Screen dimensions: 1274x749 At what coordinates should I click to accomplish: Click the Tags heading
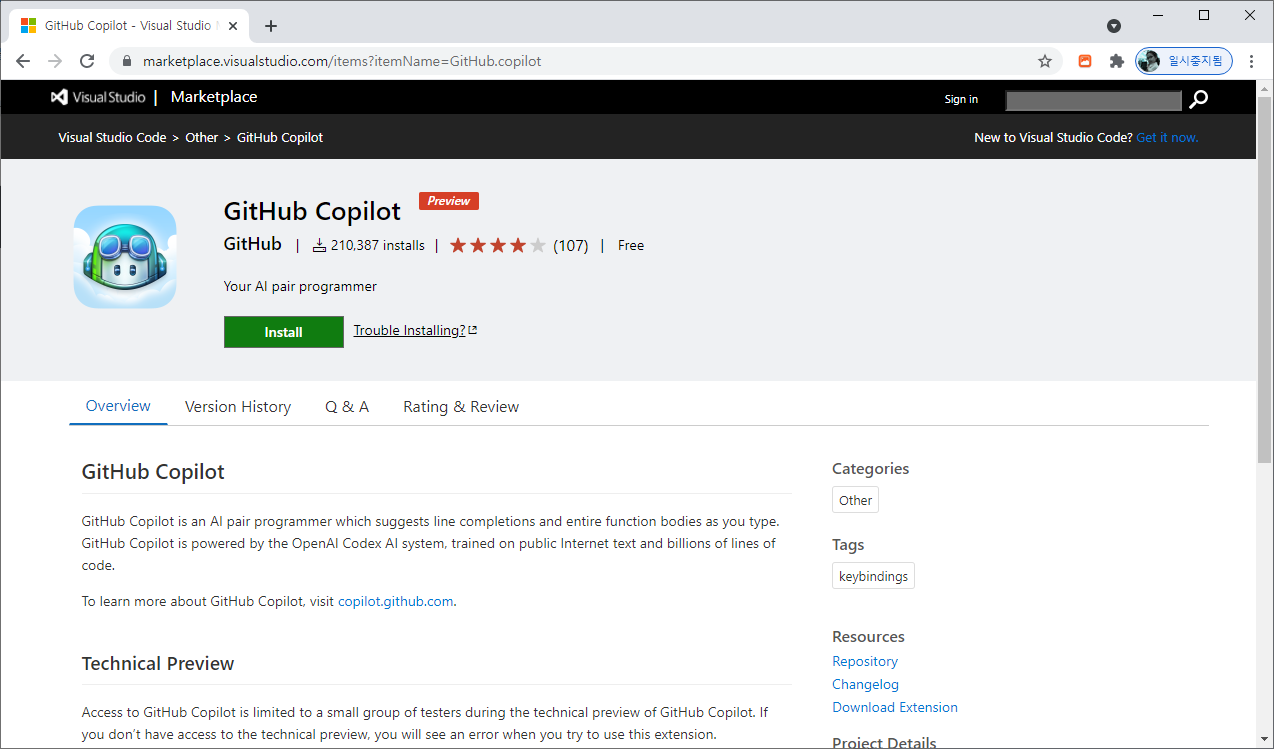[848, 544]
